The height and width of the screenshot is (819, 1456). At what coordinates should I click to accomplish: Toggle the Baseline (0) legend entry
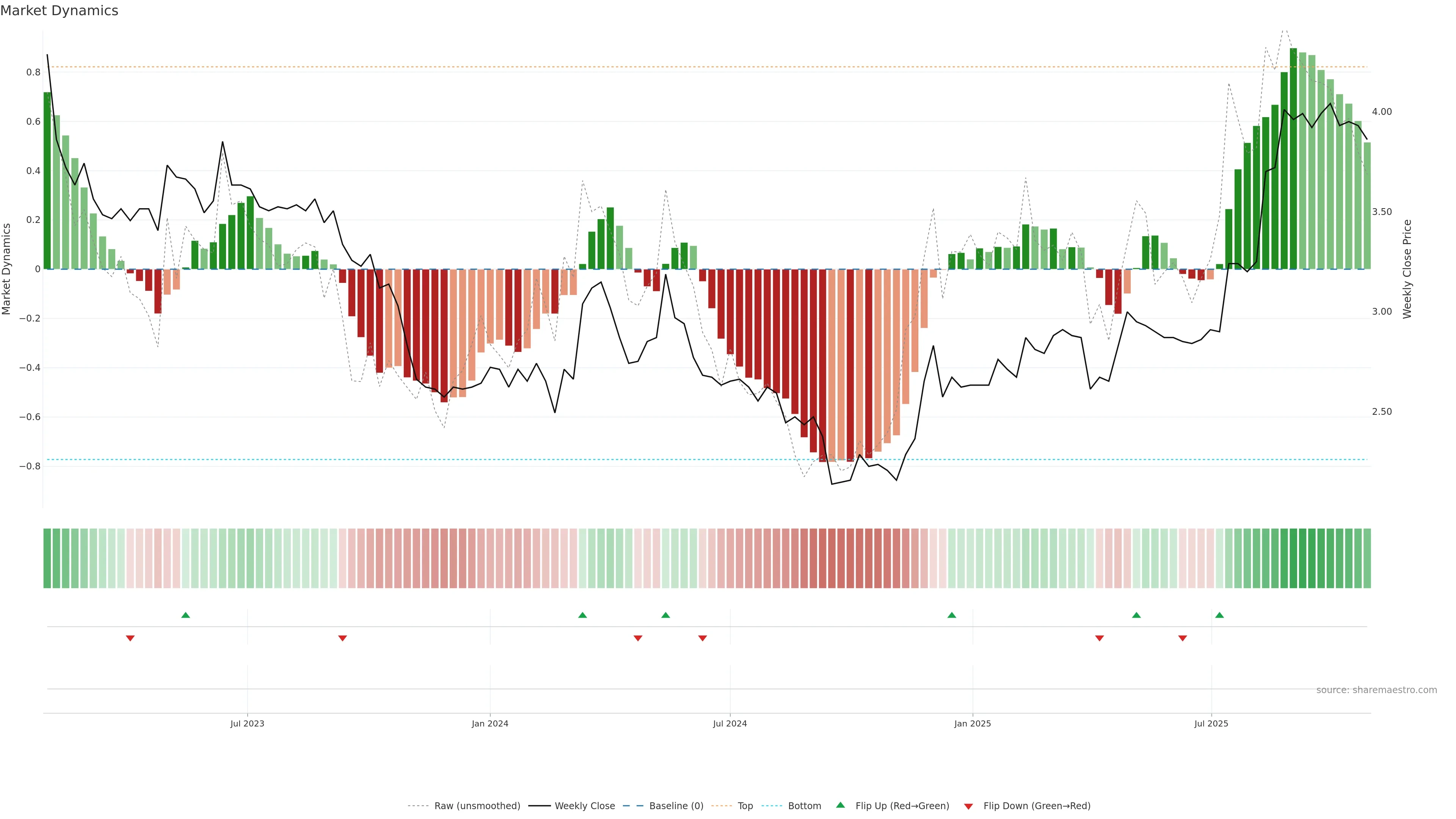(x=676, y=806)
